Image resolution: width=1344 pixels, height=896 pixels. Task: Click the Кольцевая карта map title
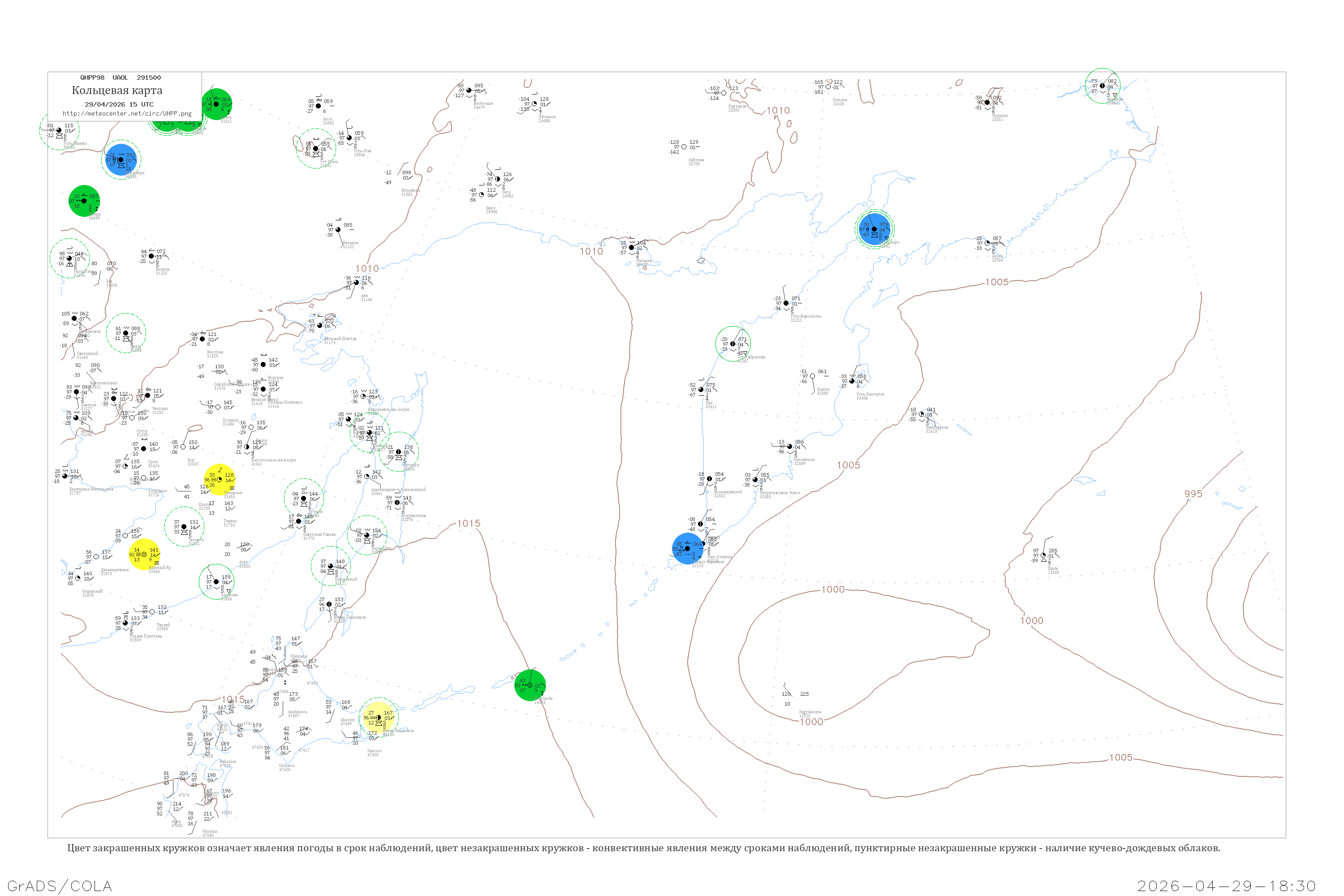point(117,90)
